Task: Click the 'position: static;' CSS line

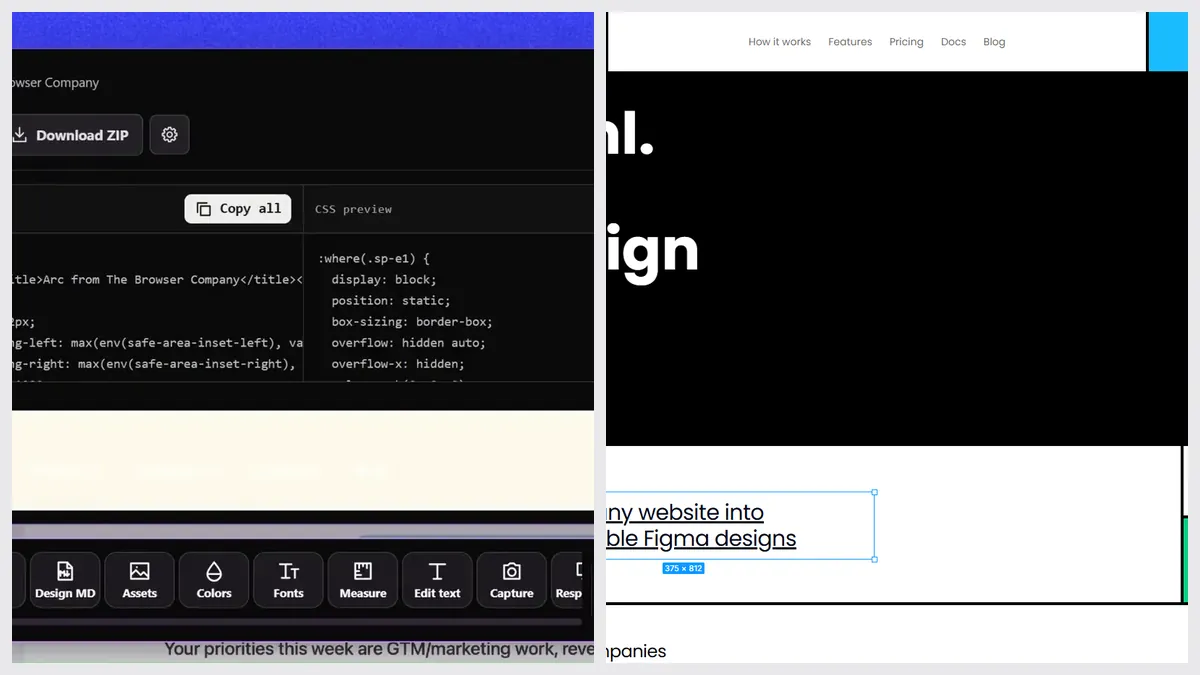Action: coord(391,301)
